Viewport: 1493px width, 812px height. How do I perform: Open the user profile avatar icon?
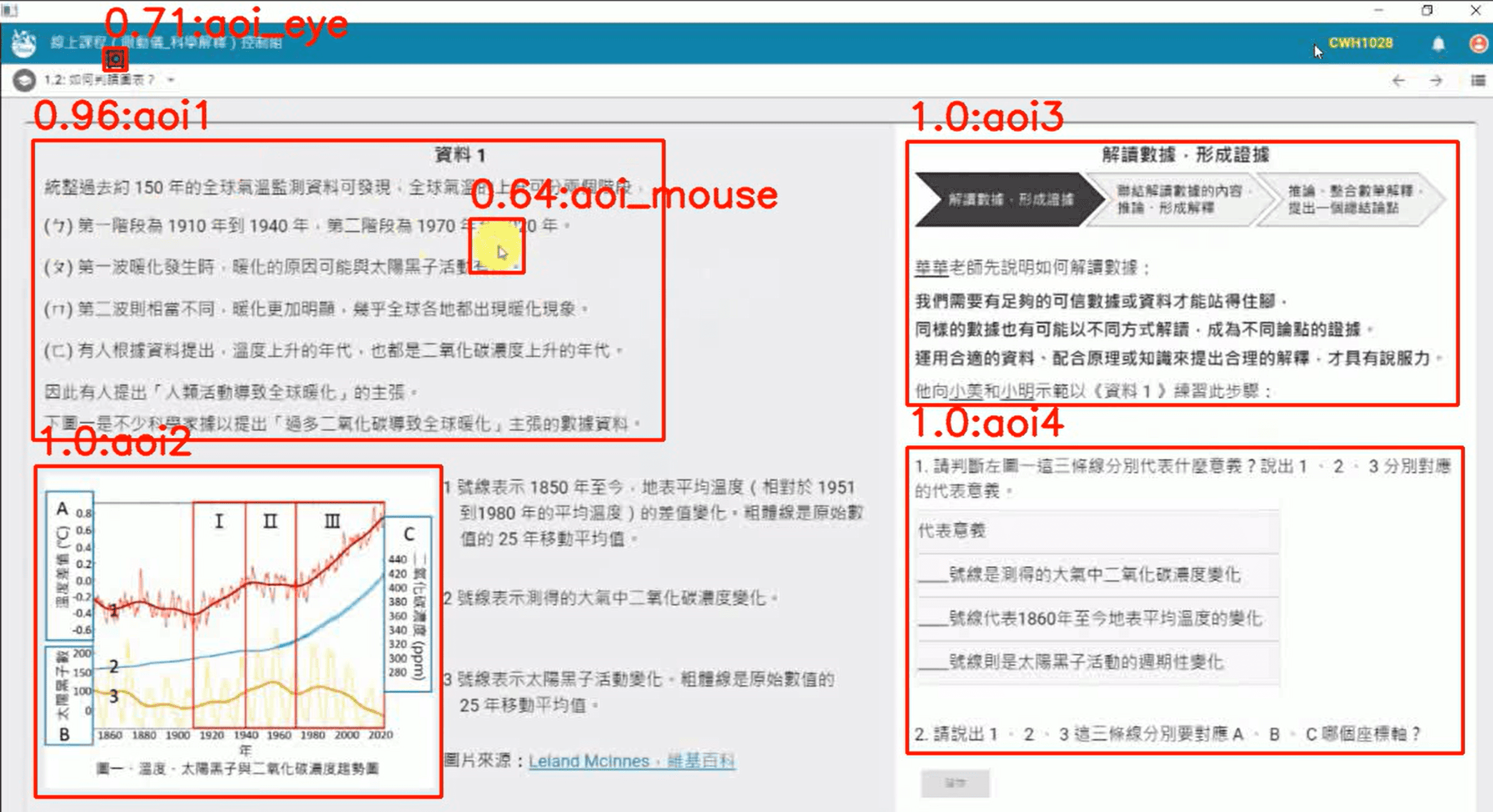tap(1478, 44)
